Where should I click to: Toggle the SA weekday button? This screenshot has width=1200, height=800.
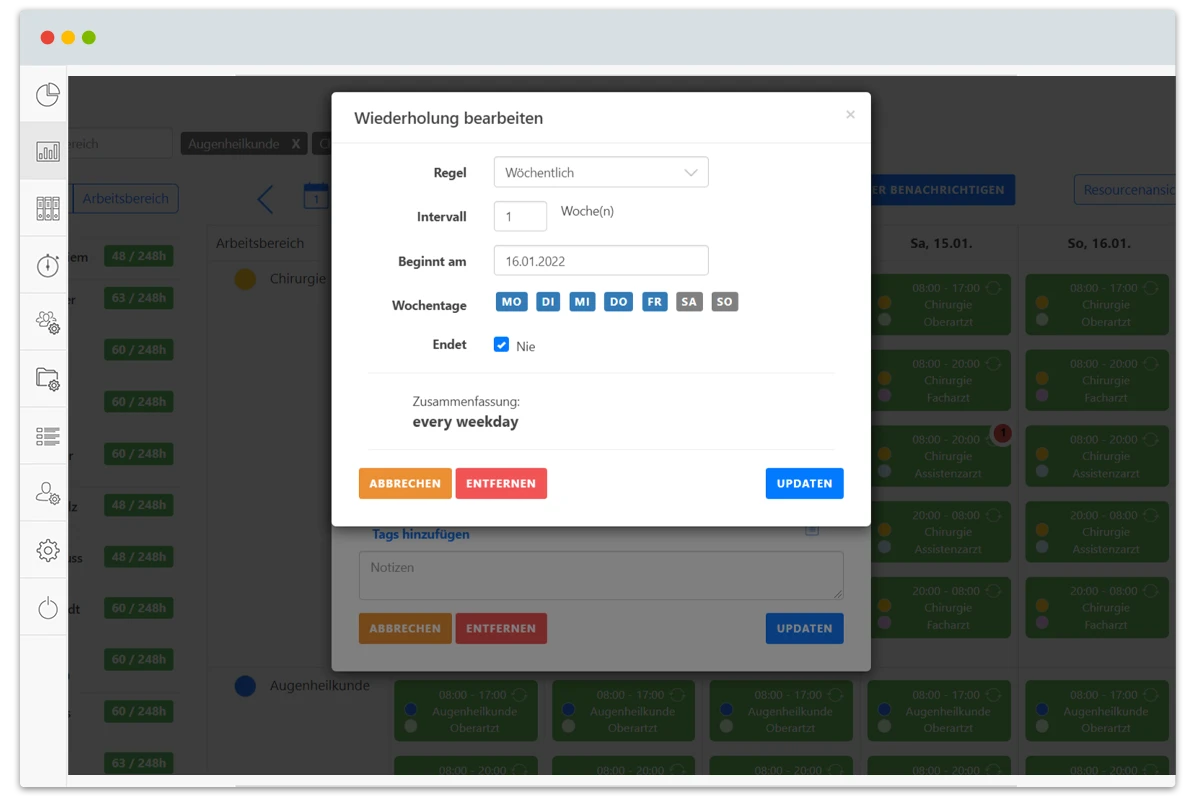pyautogui.click(x=689, y=302)
